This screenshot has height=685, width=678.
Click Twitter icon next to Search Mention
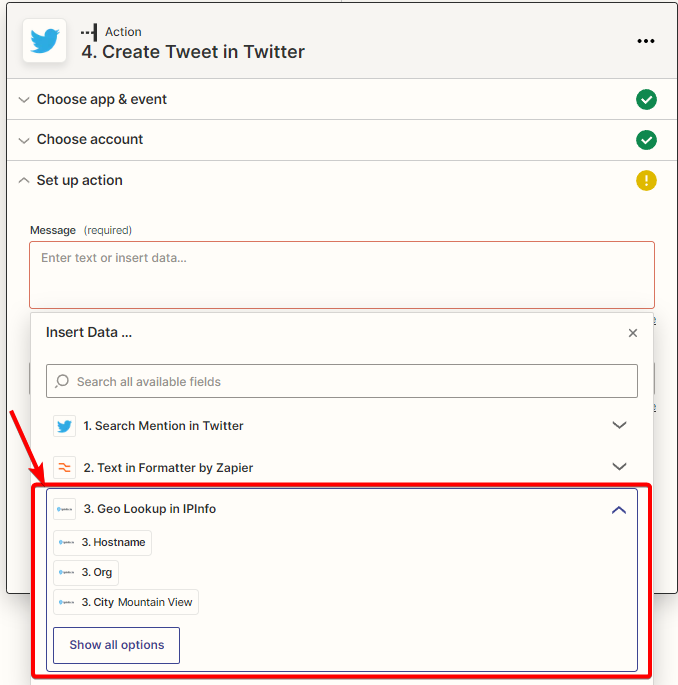(x=64, y=426)
